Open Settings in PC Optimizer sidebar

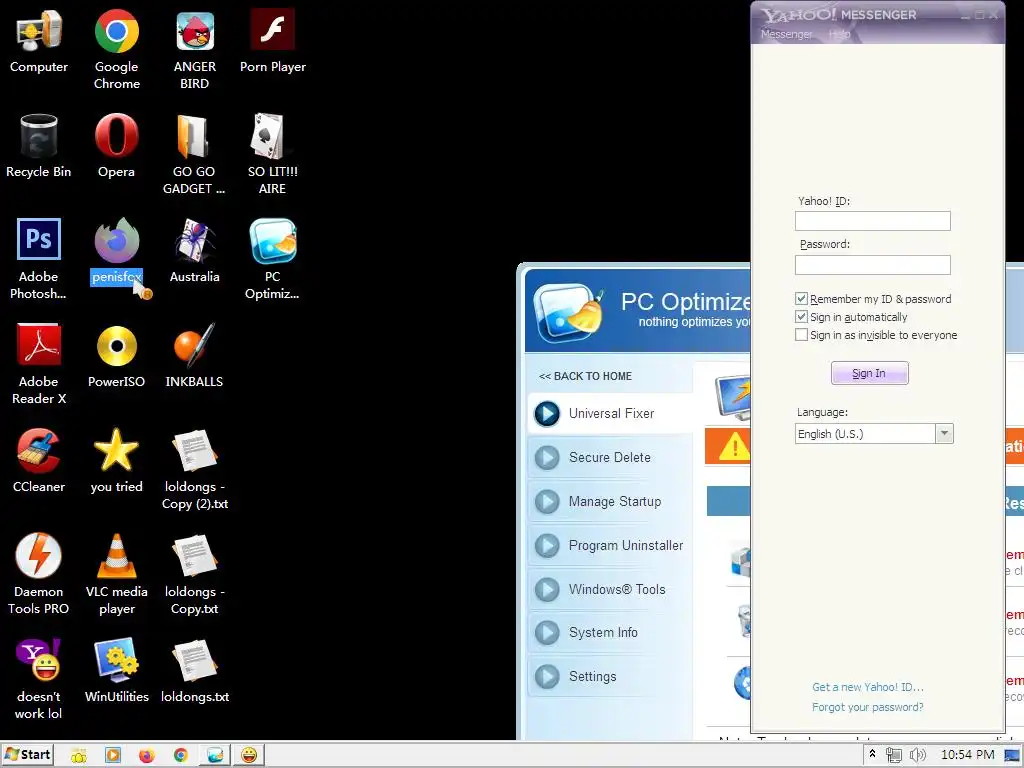click(610, 676)
